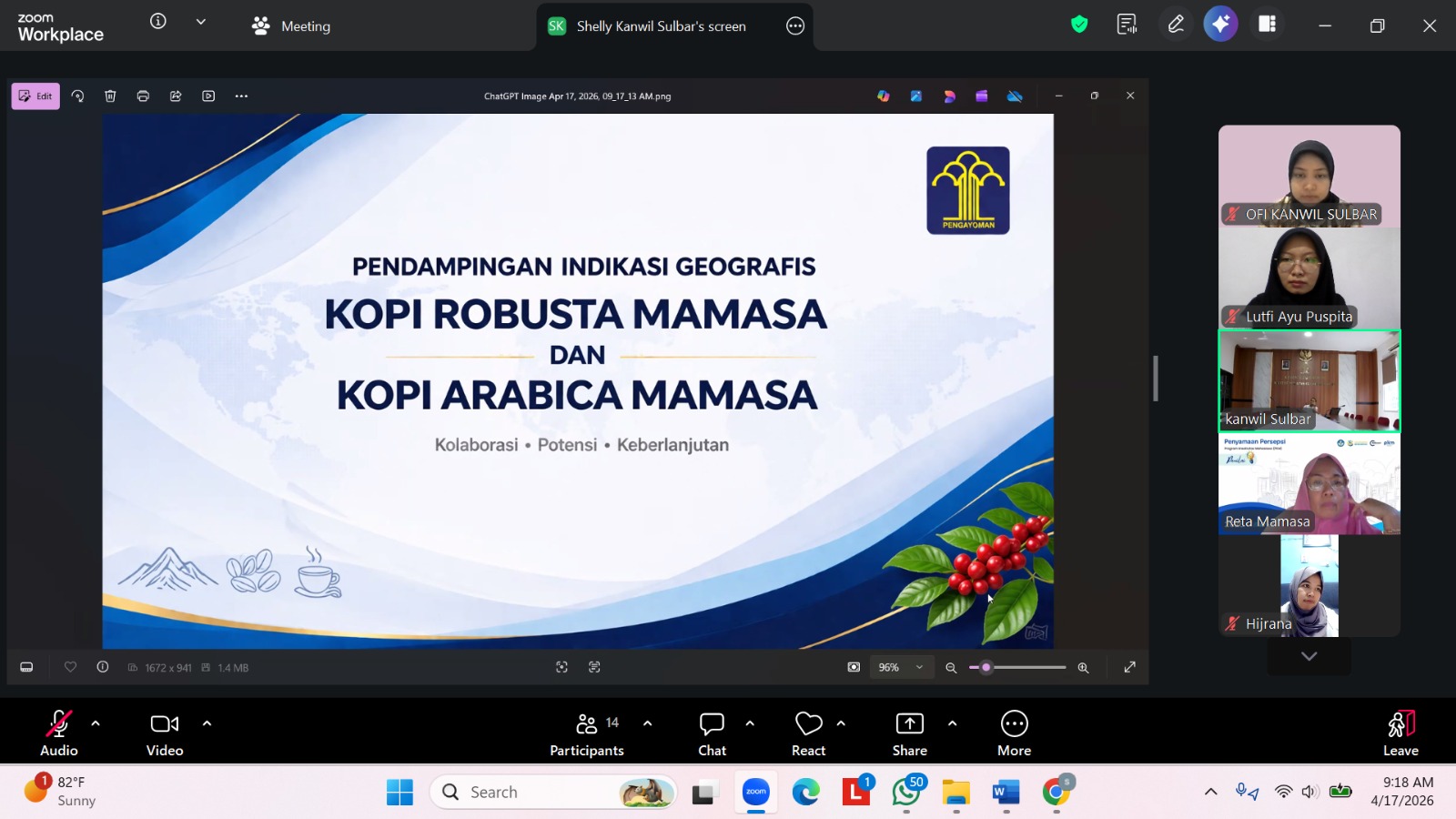The image size is (1456, 819).
Task: Leave the meeting
Action: tap(1400, 733)
